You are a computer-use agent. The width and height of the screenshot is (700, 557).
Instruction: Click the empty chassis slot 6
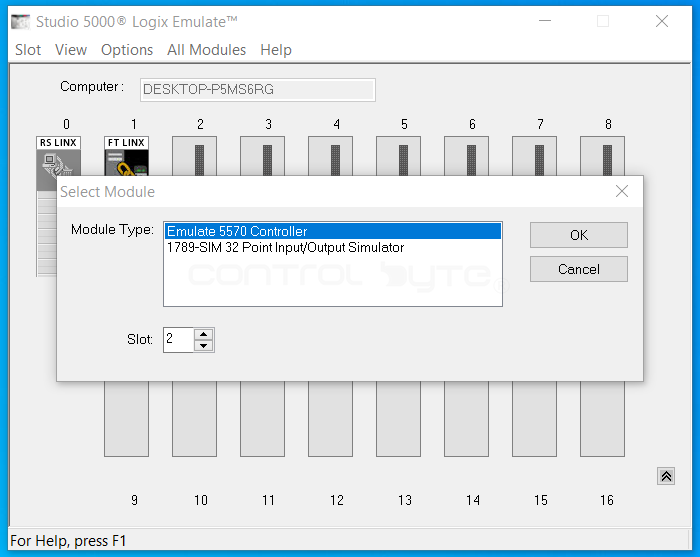click(467, 157)
